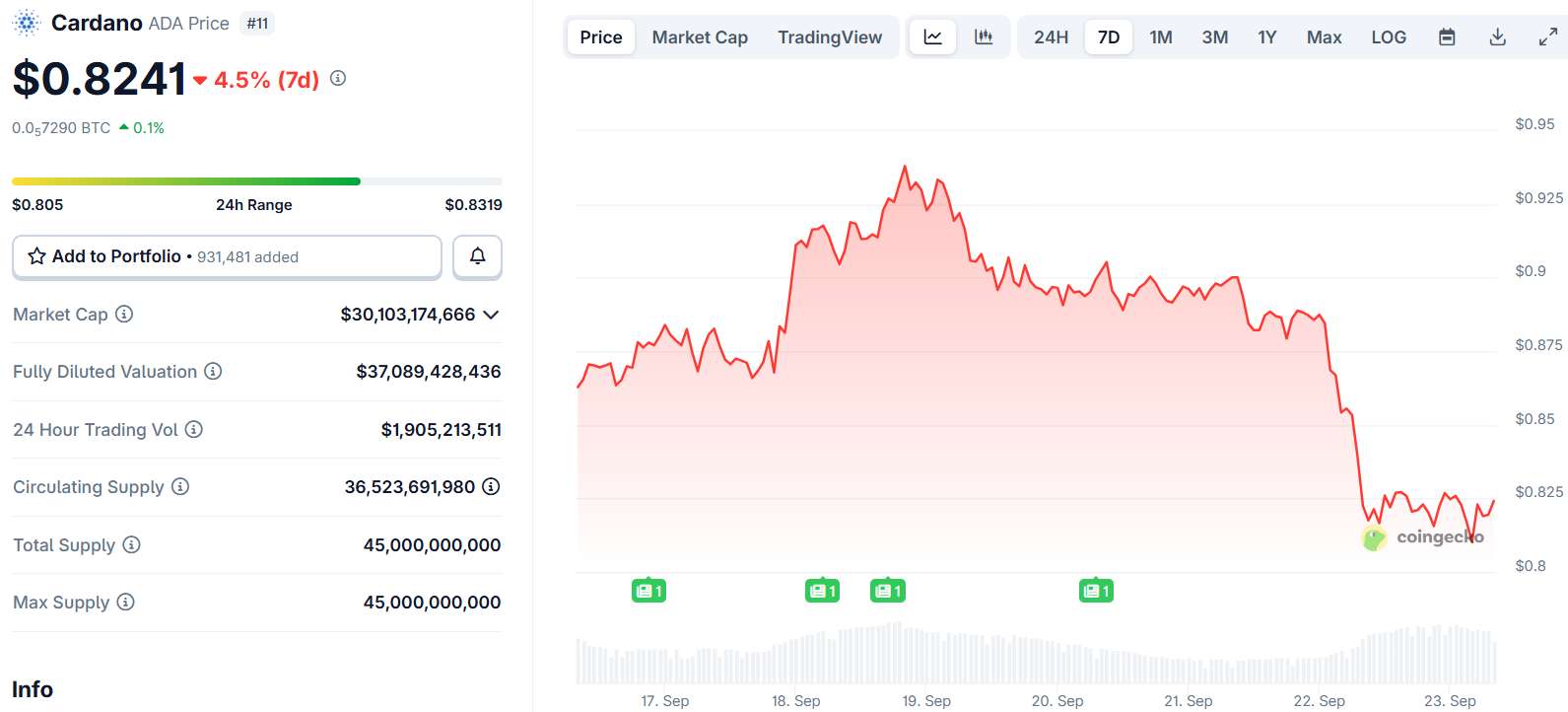
Task: Toggle LOG scale on chart
Action: [1389, 37]
